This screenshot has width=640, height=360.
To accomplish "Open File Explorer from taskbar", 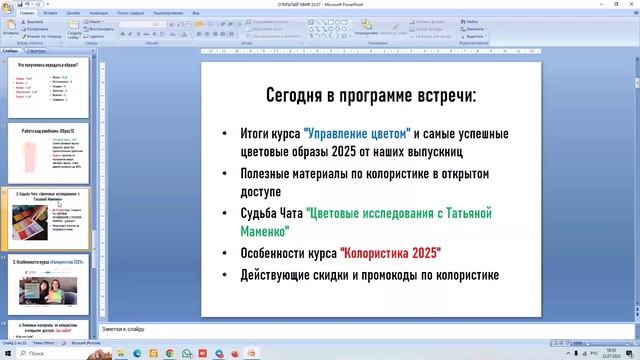I will point(120,353).
